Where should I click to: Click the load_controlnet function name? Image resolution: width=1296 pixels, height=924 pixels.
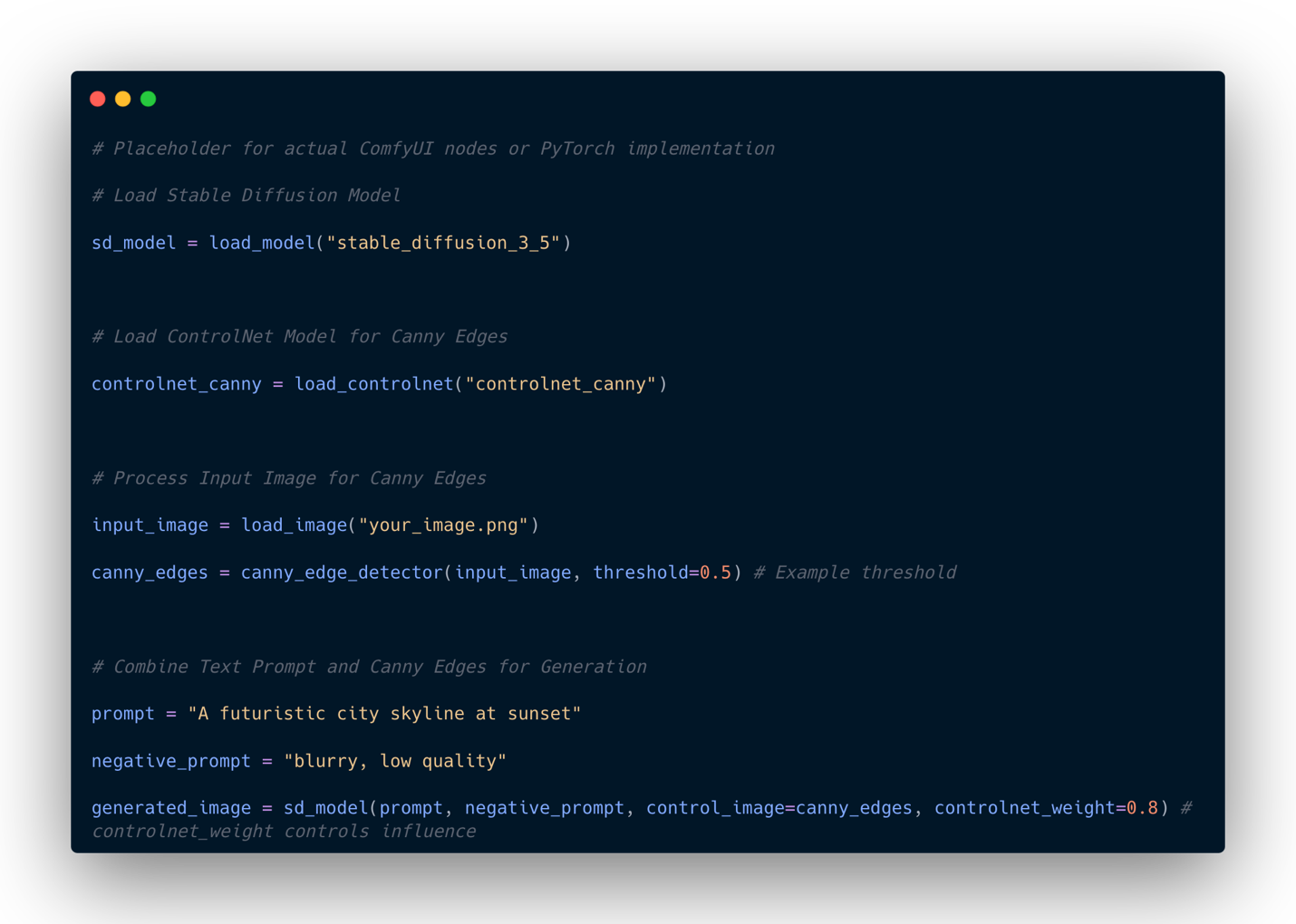(x=373, y=384)
